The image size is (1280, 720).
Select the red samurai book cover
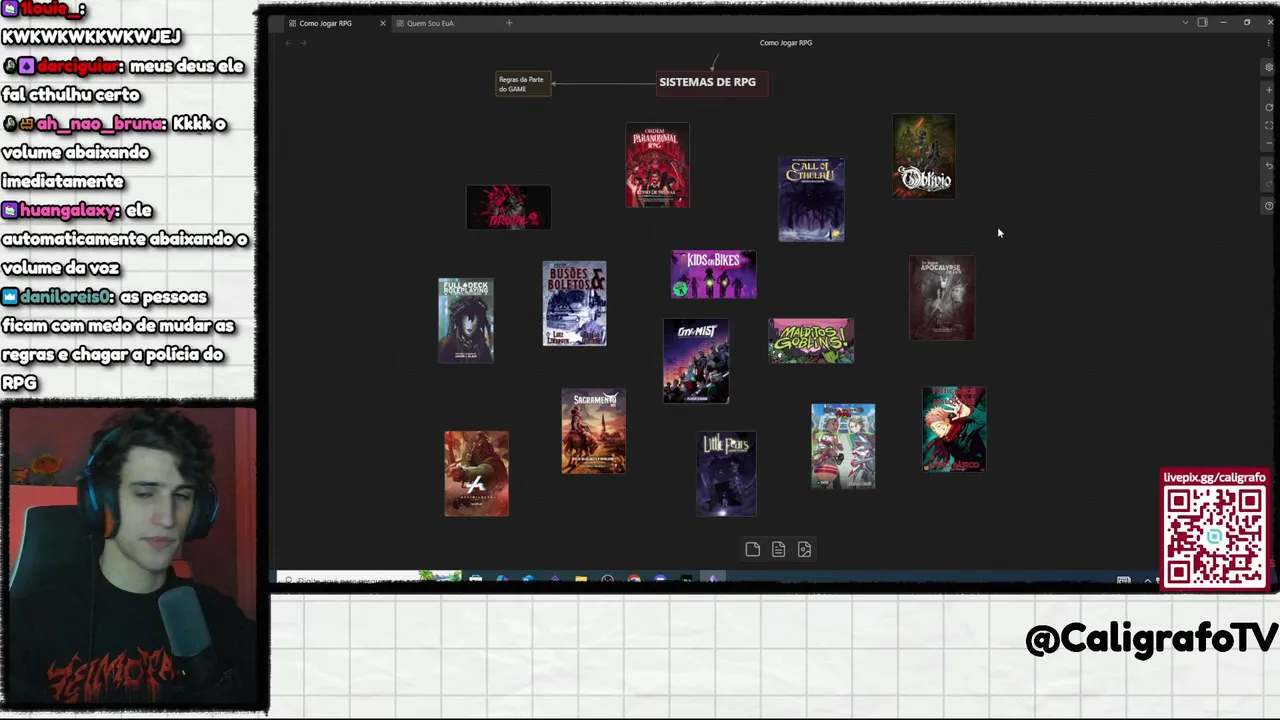(476, 474)
